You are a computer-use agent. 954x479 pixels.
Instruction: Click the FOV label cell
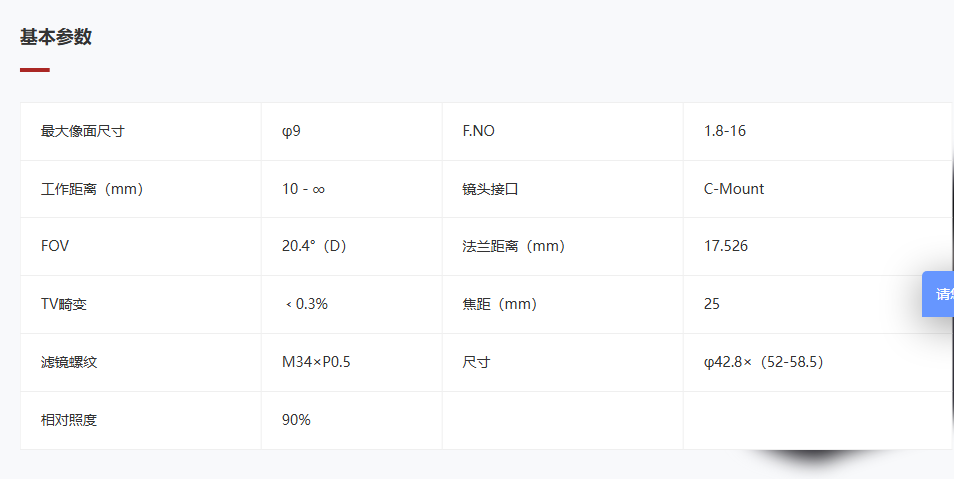point(141,246)
